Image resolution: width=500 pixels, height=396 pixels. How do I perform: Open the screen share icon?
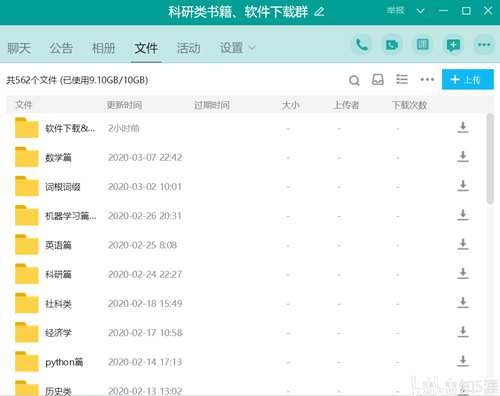[x=423, y=45]
